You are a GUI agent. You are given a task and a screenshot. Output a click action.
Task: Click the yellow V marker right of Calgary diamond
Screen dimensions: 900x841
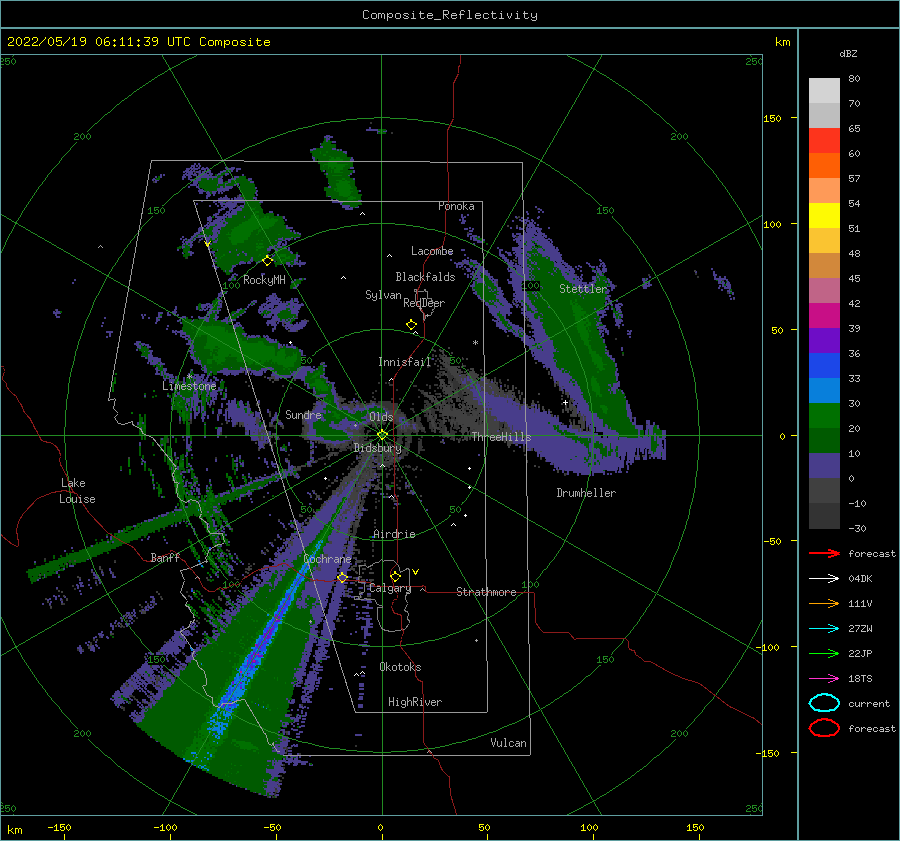pos(415,572)
